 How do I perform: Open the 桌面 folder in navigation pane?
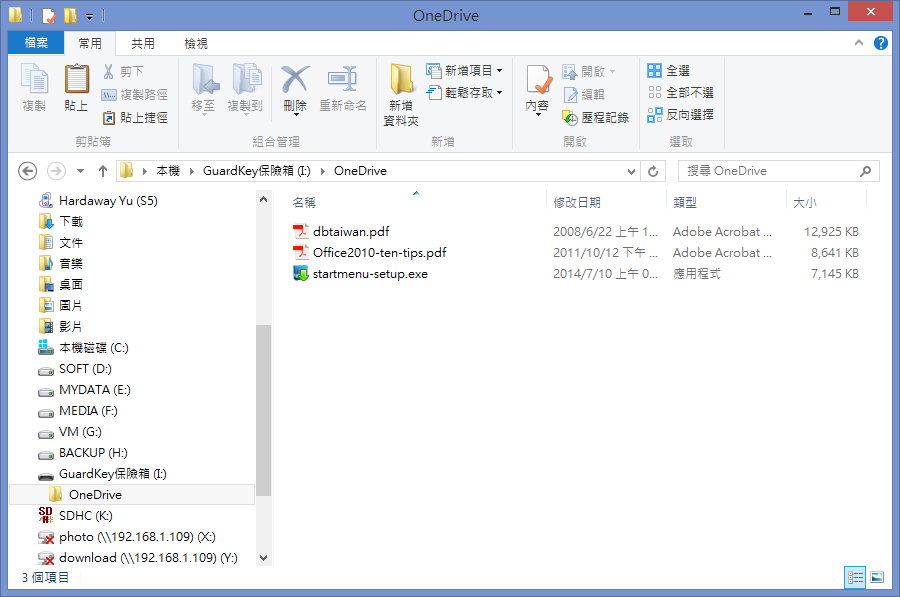tap(71, 285)
